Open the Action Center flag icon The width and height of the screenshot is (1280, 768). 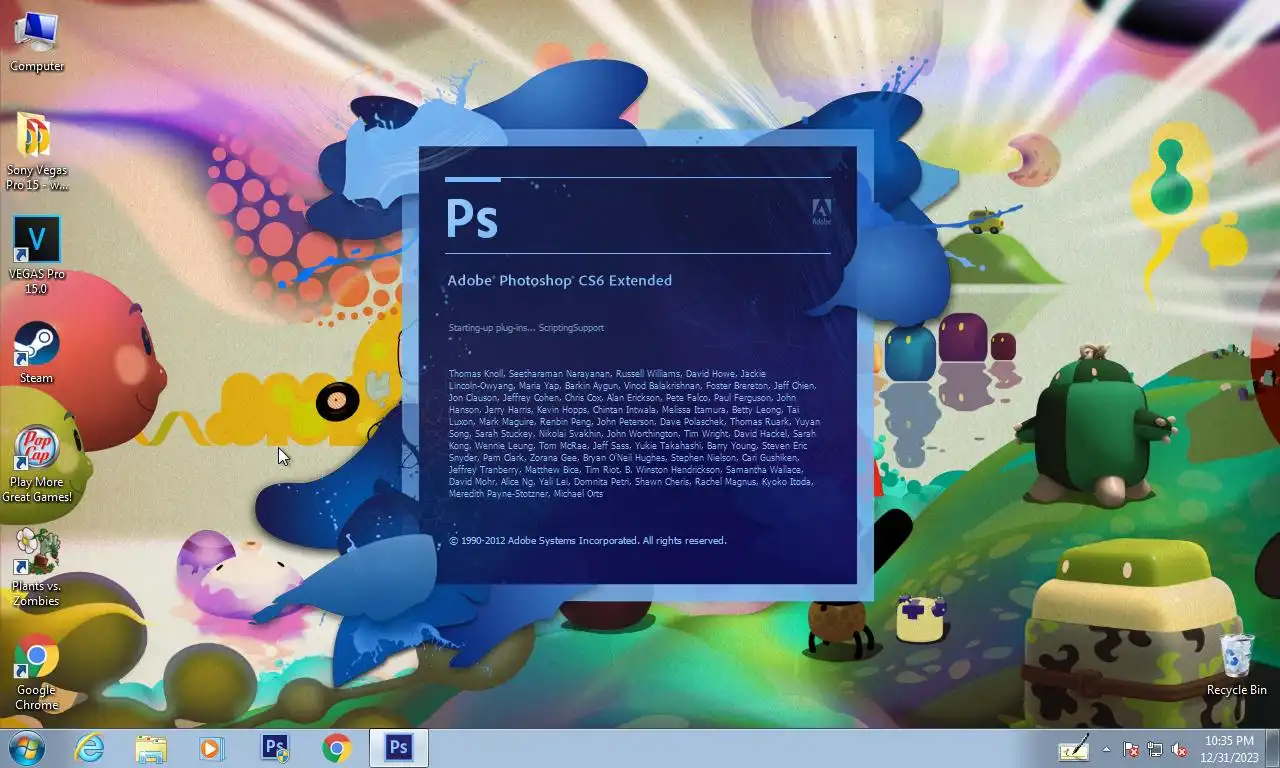click(x=1131, y=749)
